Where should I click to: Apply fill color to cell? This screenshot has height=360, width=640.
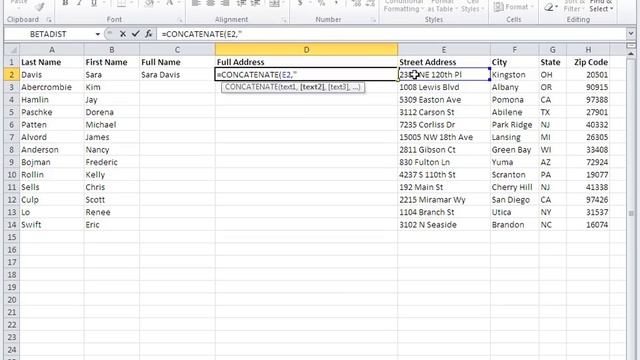(x=149, y=3)
